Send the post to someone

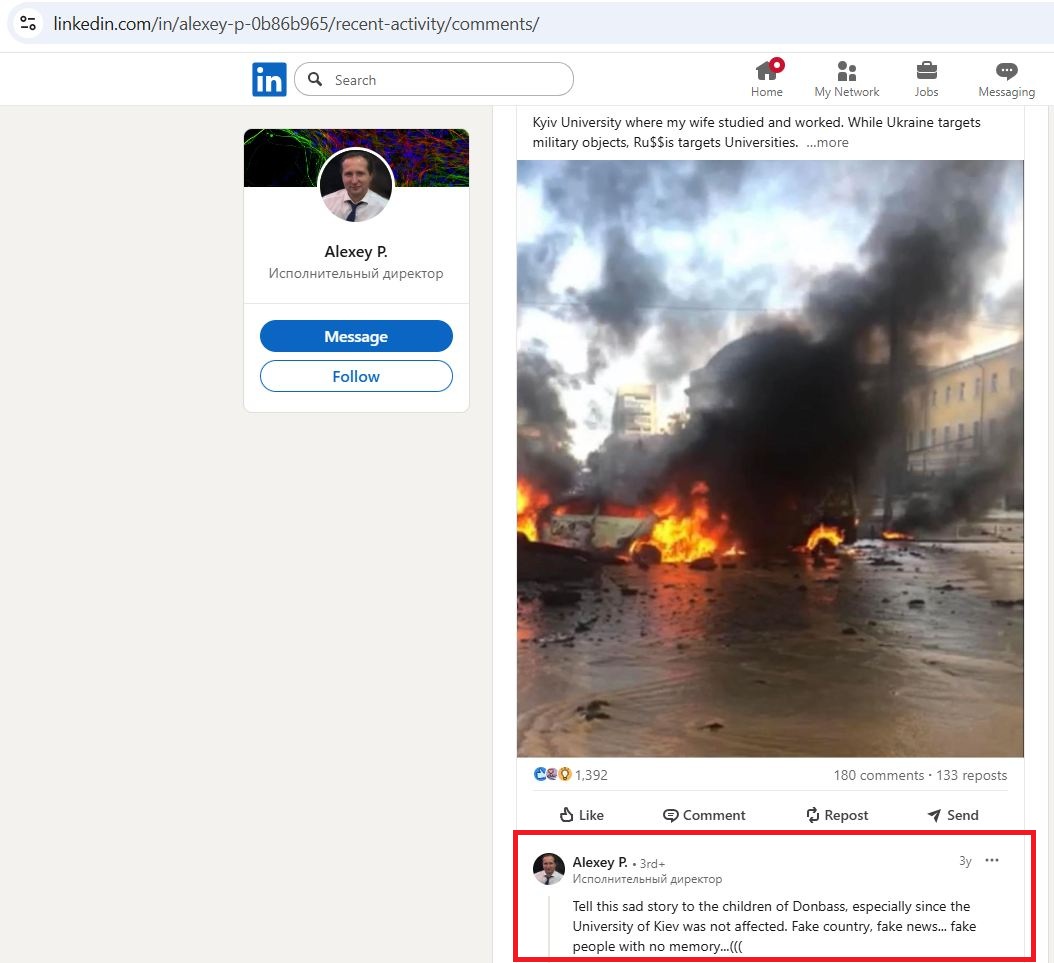952,815
